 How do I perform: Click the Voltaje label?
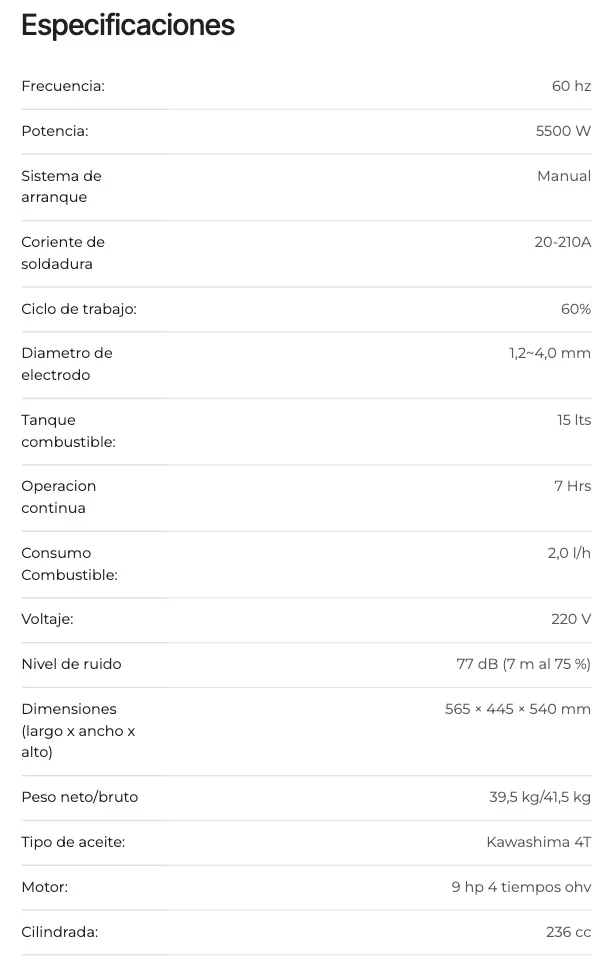point(47,619)
